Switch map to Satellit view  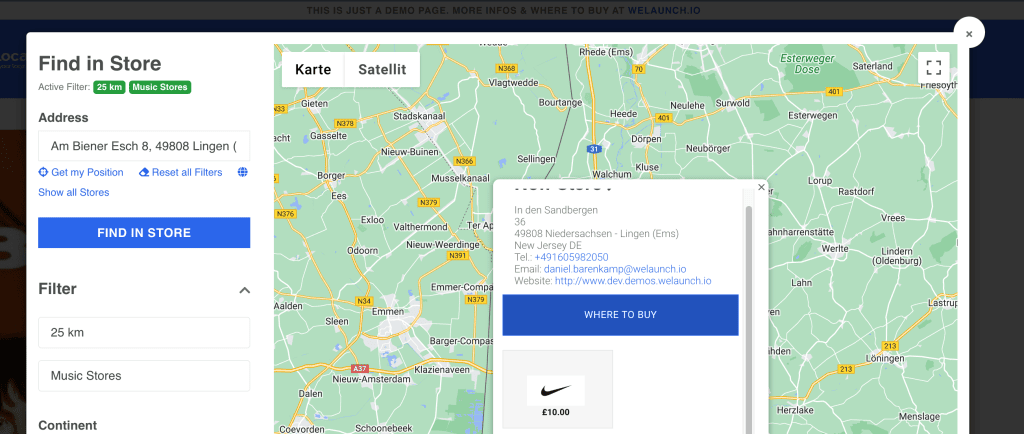(382, 70)
